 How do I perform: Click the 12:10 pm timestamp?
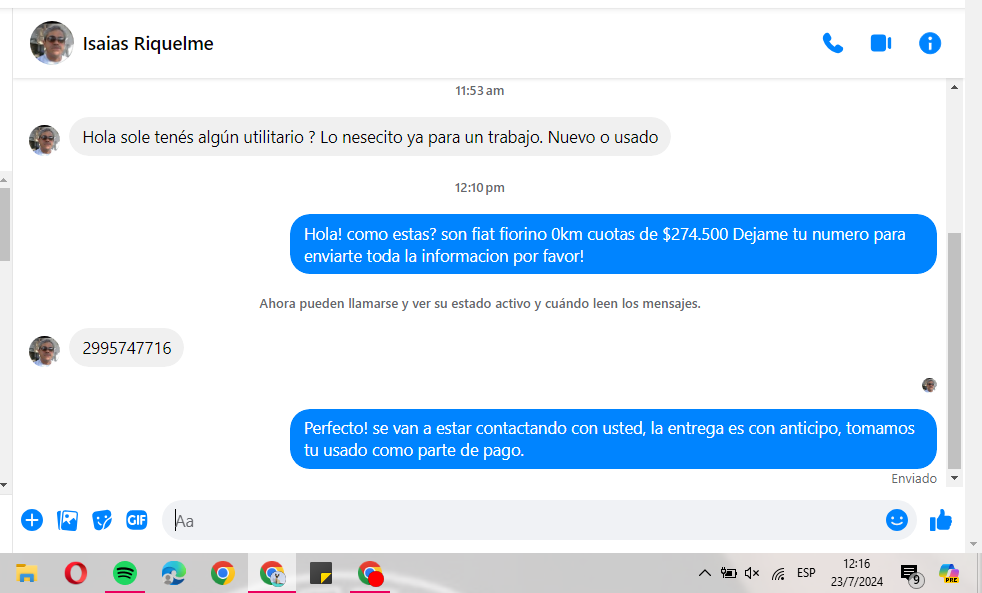click(x=480, y=188)
